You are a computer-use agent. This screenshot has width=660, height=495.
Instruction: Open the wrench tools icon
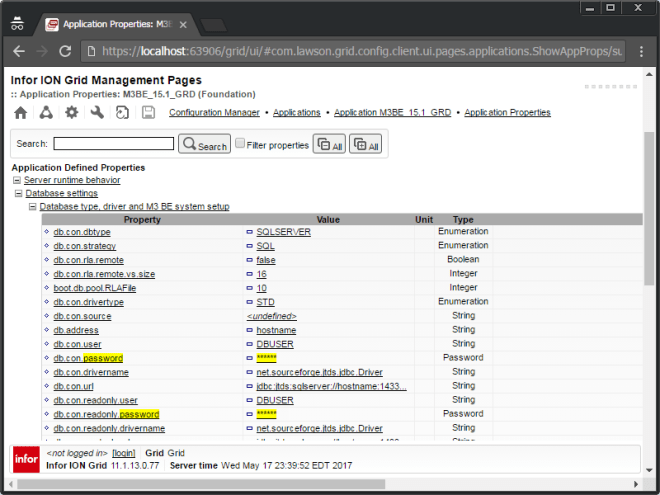click(97, 113)
